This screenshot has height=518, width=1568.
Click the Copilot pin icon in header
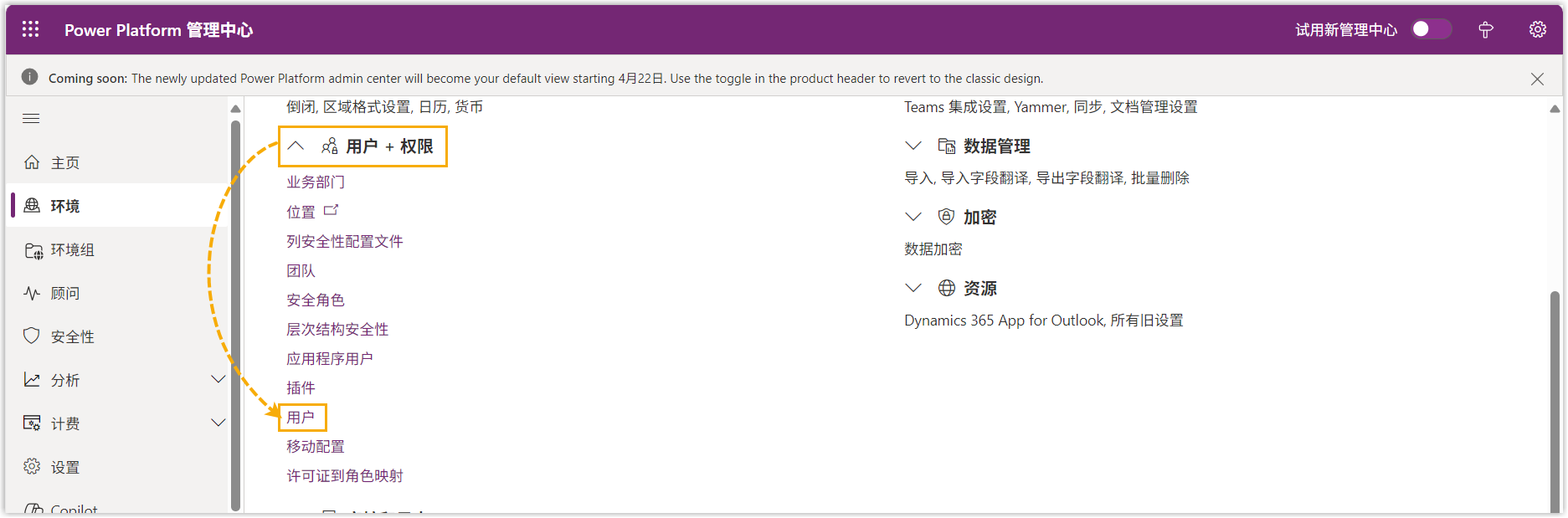(1485, 30)
